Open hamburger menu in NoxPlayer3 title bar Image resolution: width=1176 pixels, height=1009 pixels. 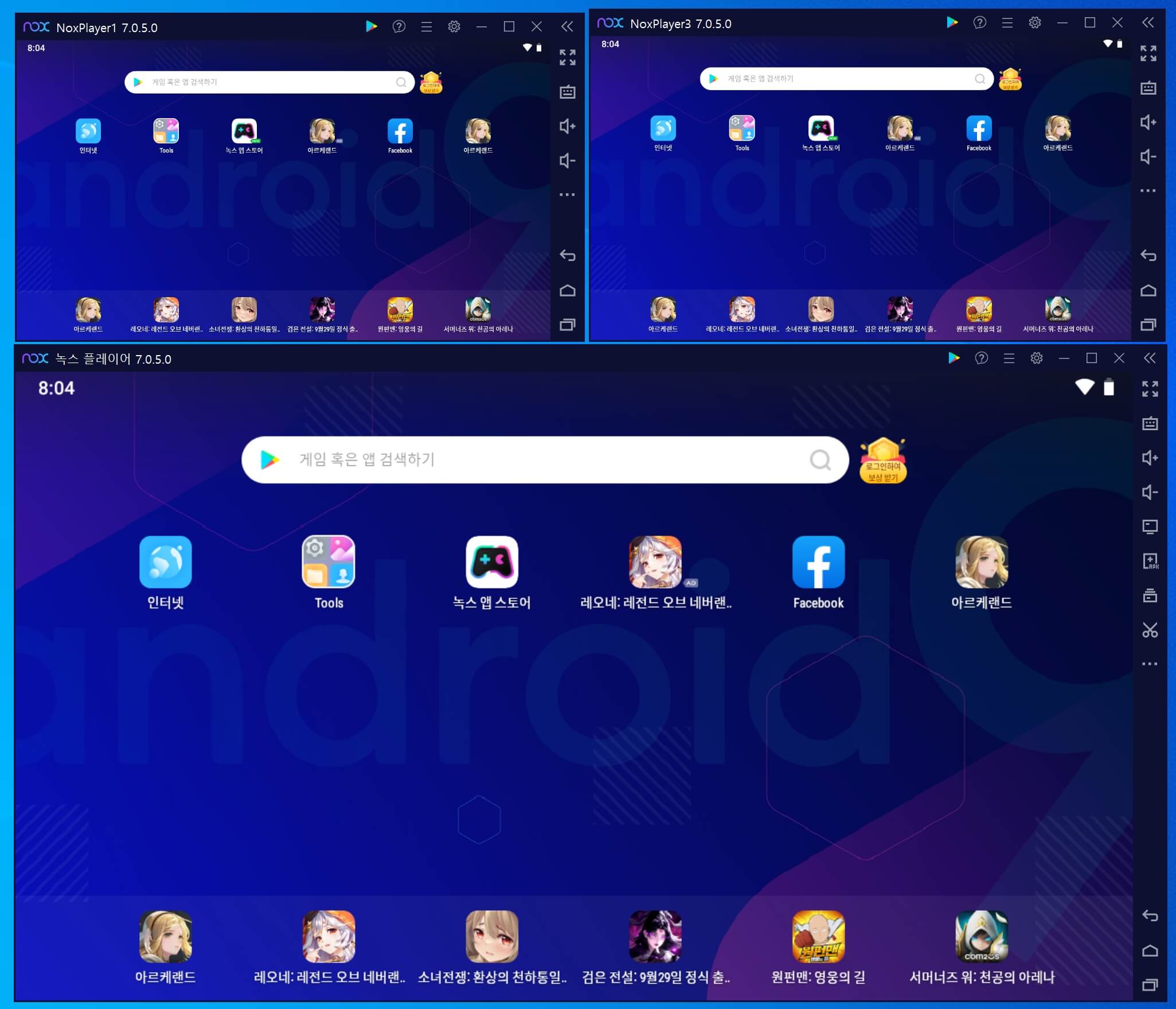pyautogui.click(x=1007, y=23)
